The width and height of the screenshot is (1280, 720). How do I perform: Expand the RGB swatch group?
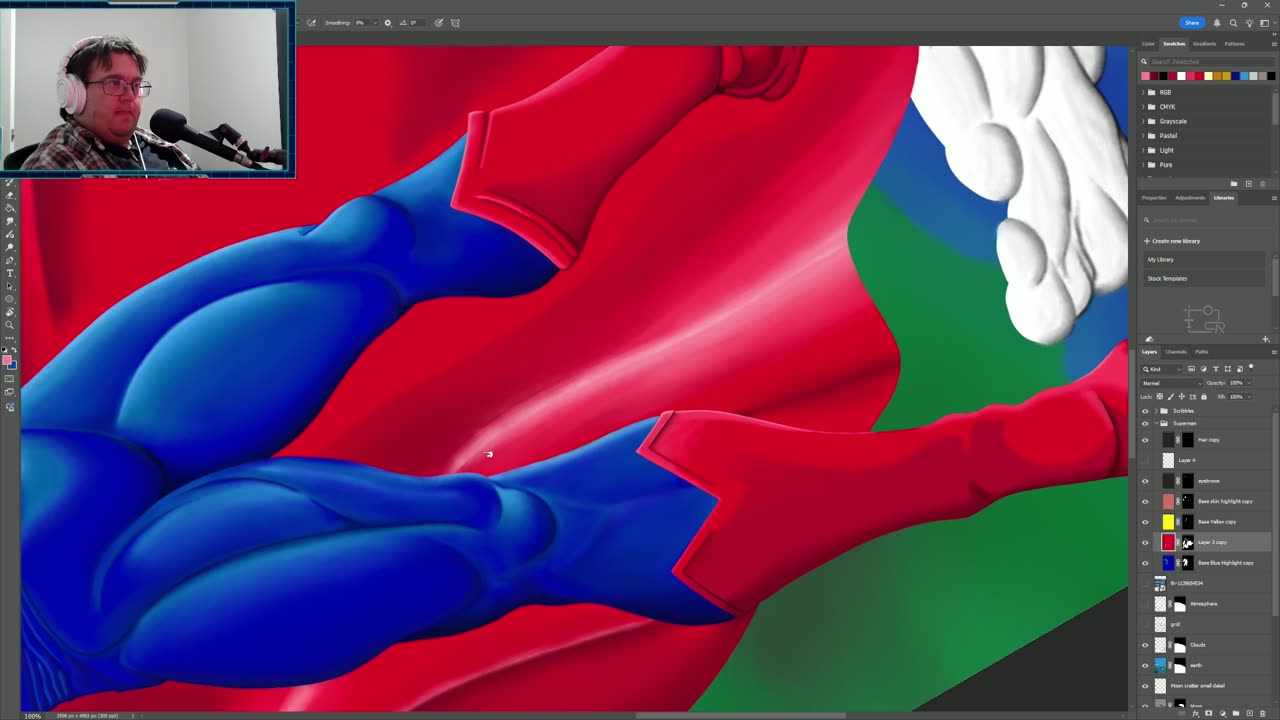tap(1143, 92)
